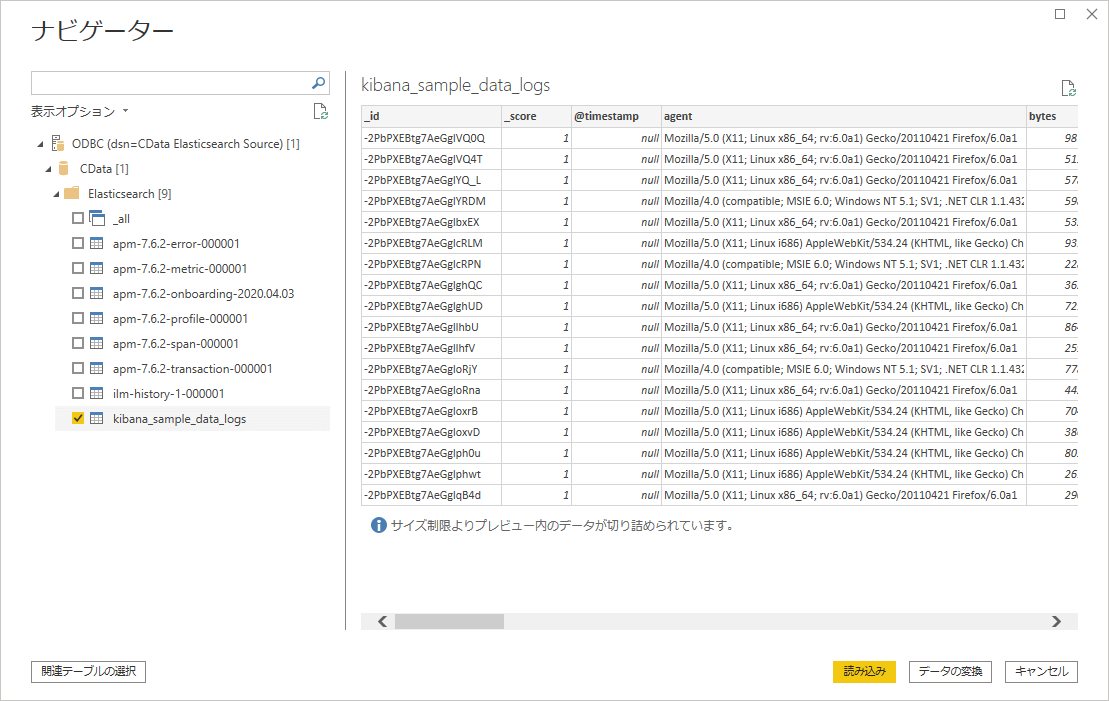This screenshot has width=1109, height=701.
Task: Collapse the ODBC root tree node
Action: click(40, 144)
